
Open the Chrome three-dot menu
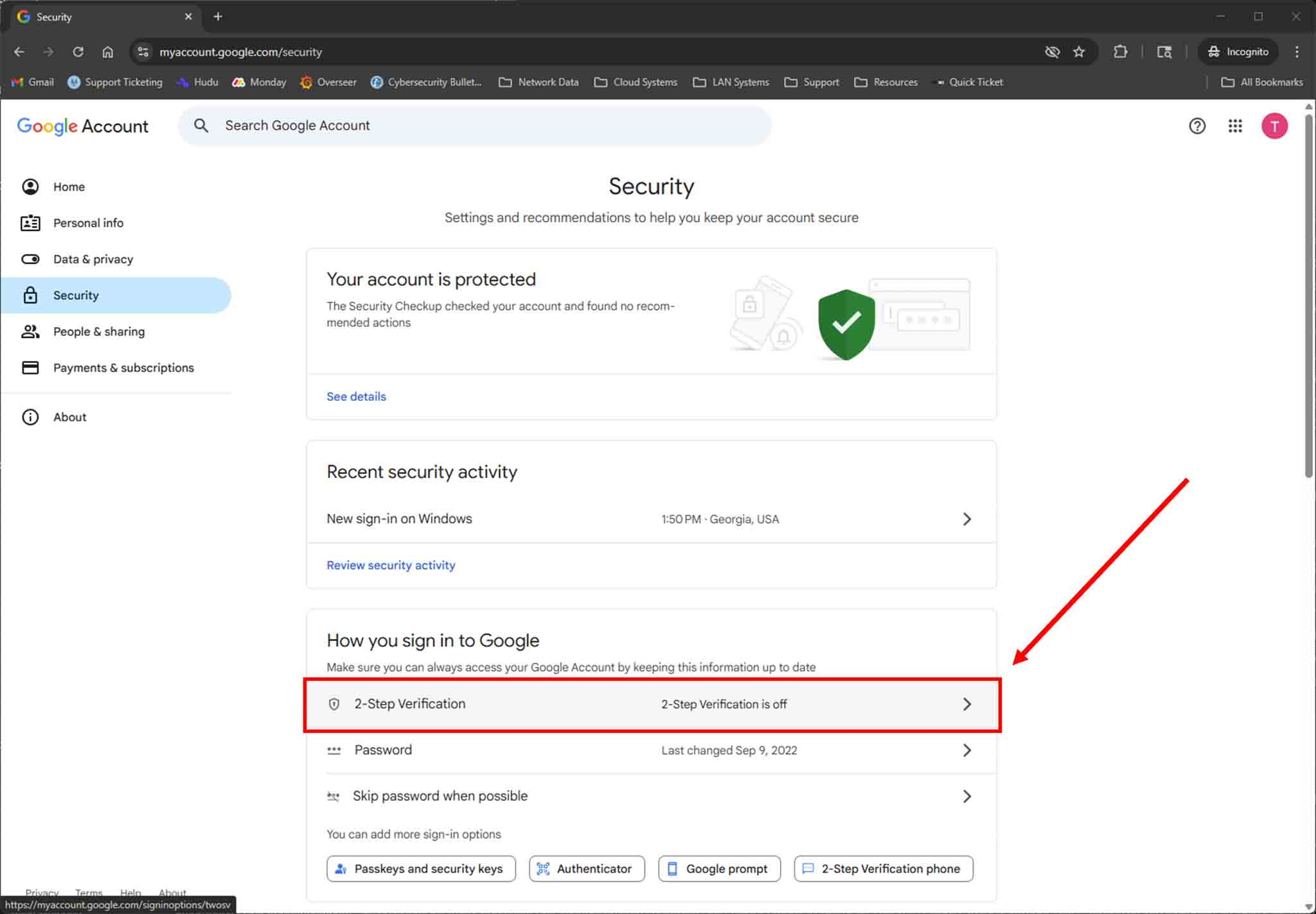[1296, 52]
